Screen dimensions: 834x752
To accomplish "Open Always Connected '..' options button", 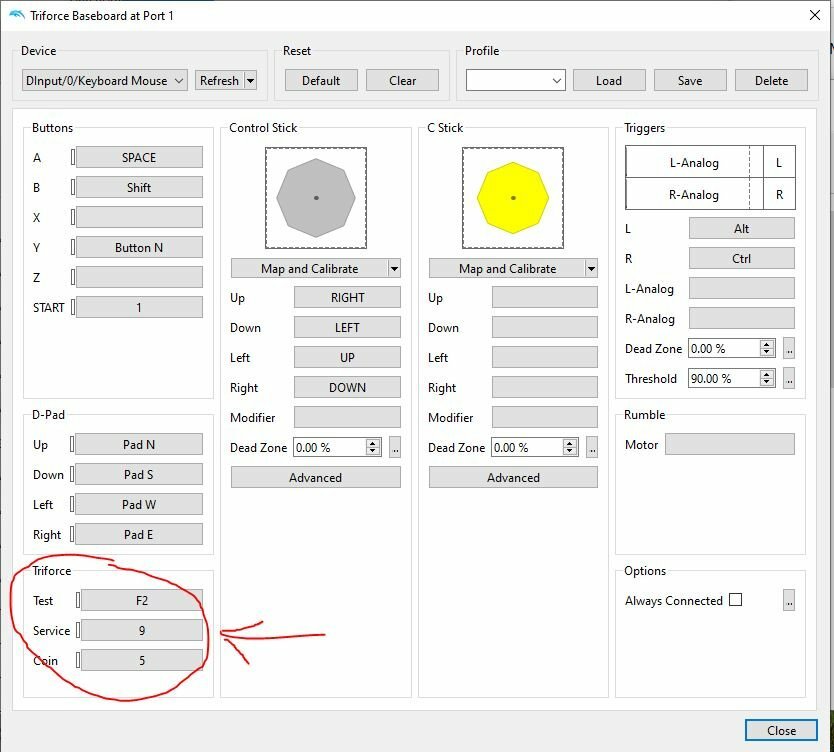I will [789, 600].
